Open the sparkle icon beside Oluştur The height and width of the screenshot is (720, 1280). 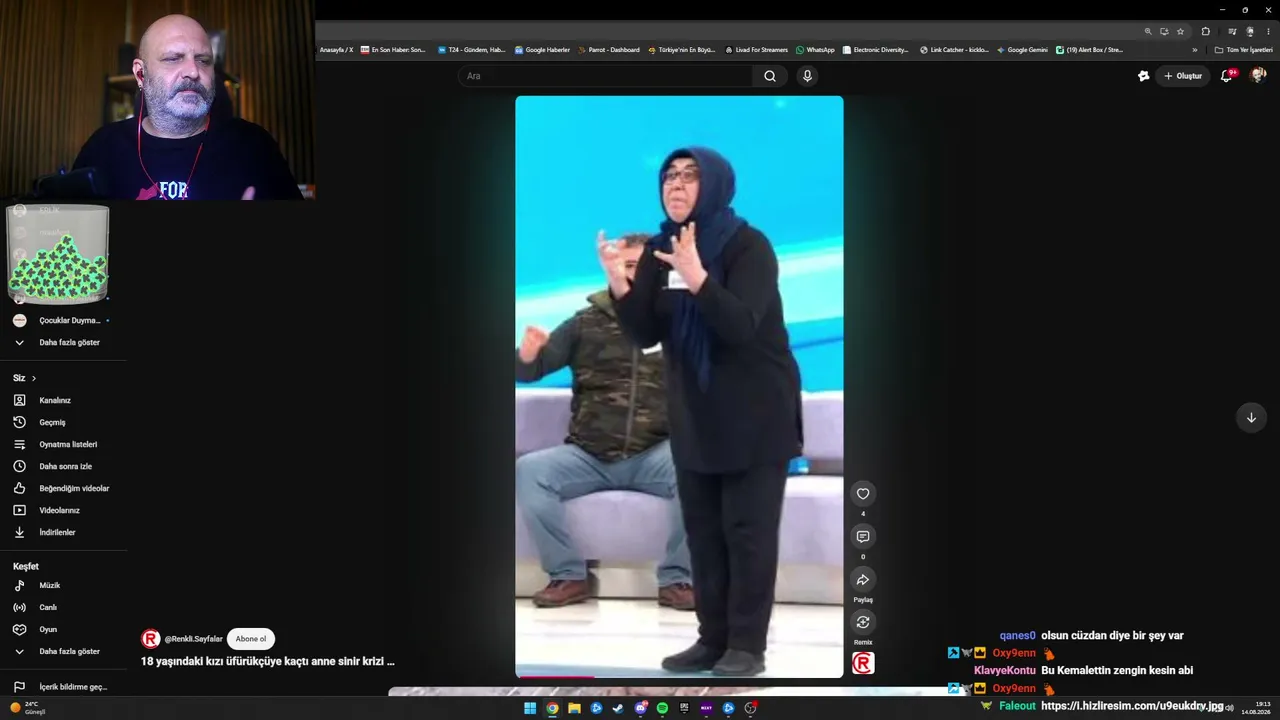coord(1144,76)
